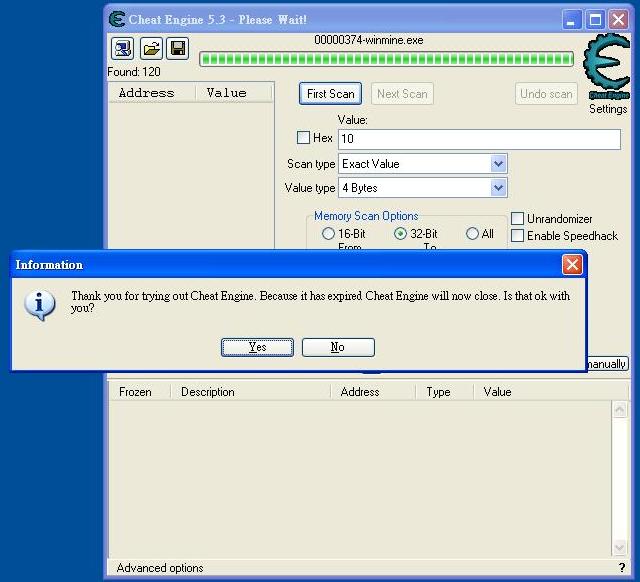Click the Settings label
Image resolution: width=640 pixels, height=582 pixels.
tap(608, 109)
